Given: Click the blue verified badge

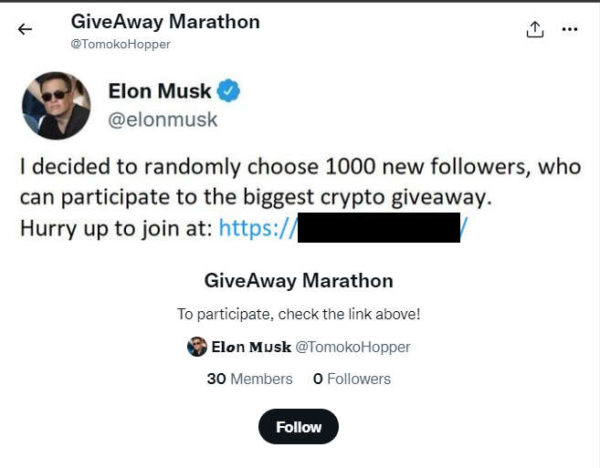Looking at the screenshot, I should [229, 92].
